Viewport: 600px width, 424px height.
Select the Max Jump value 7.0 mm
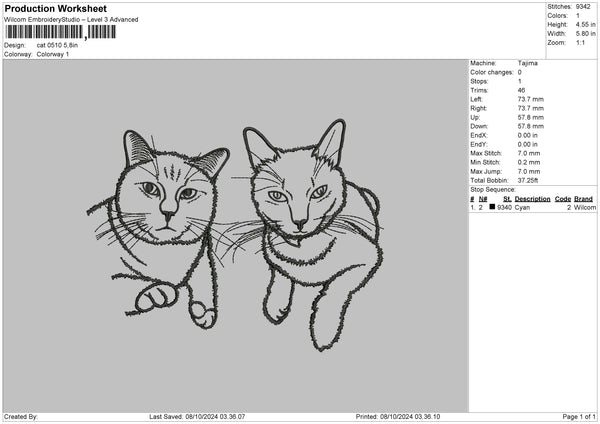[529, 172]
